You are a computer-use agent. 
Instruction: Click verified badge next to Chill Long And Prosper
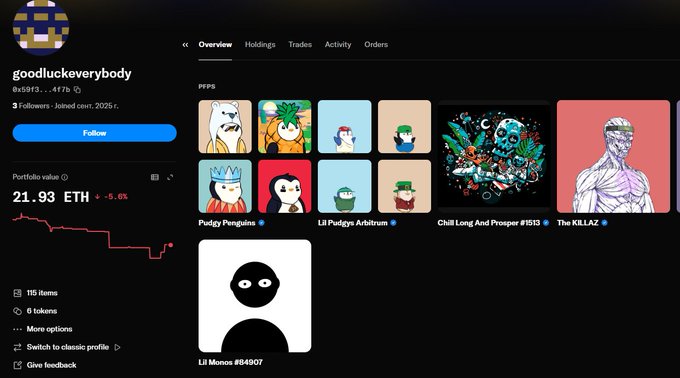point(546,223)
